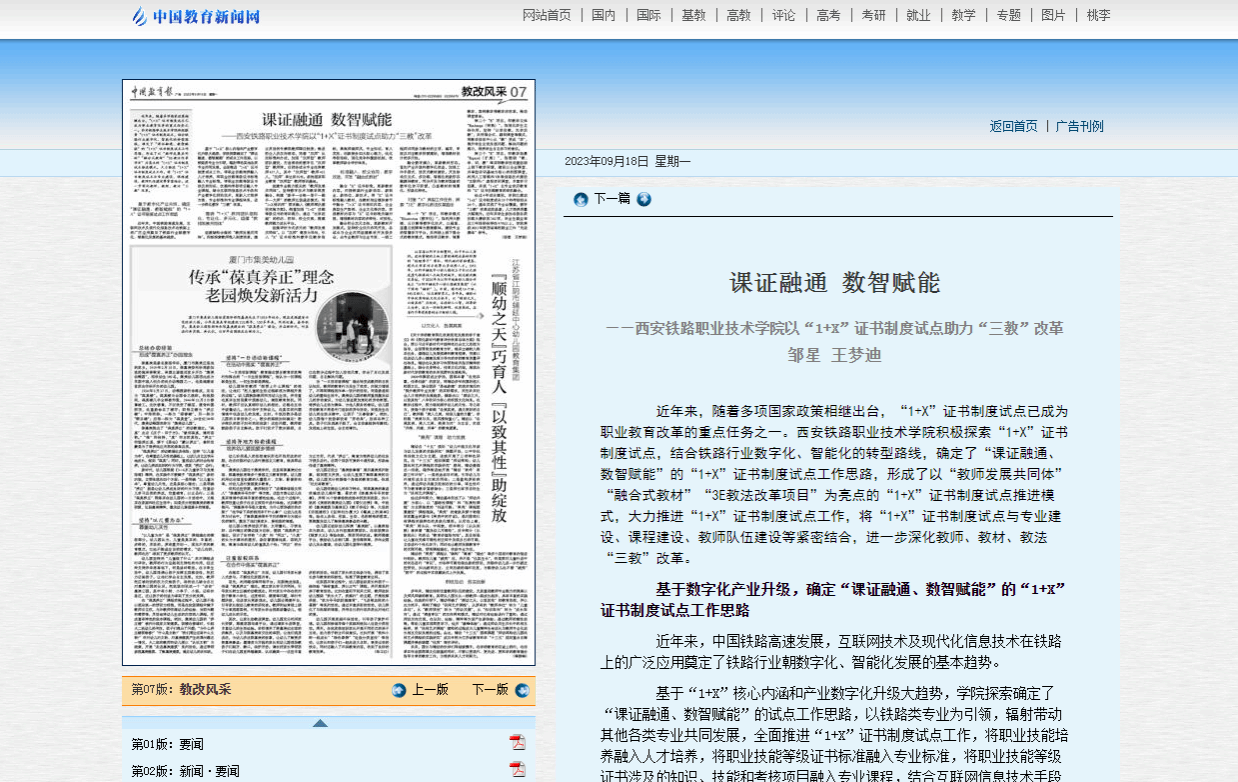Viewport: 1238px width, 782px height.
Task: Click the down arrow icon after 下一篇
Action: (x=644, y=199)
